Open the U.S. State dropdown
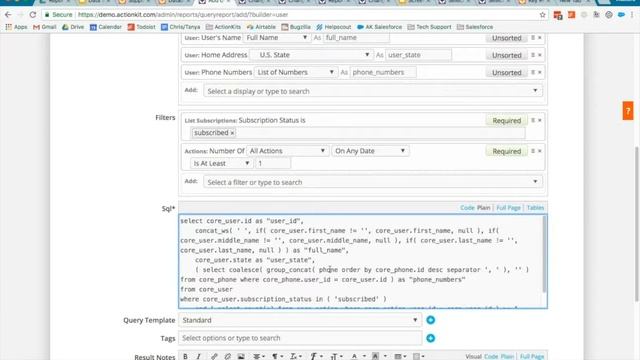This screenshot has height=360, width=640. coord(311,55)
